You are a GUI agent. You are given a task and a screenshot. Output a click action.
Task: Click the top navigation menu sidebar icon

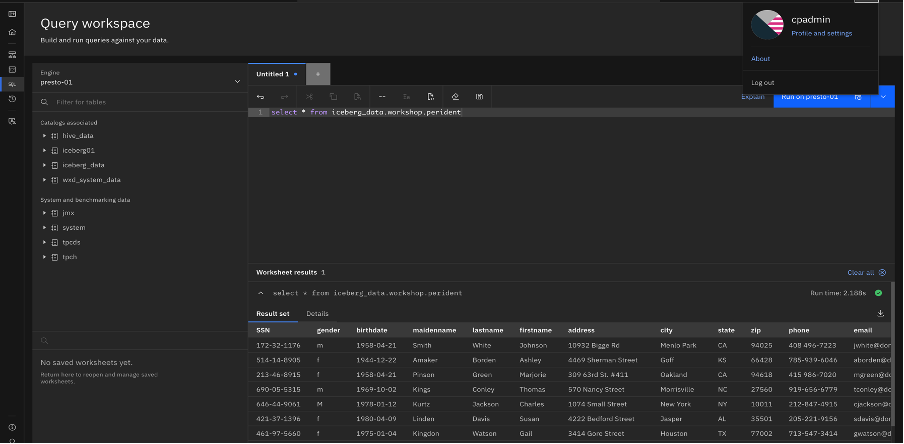click(12, 14)
